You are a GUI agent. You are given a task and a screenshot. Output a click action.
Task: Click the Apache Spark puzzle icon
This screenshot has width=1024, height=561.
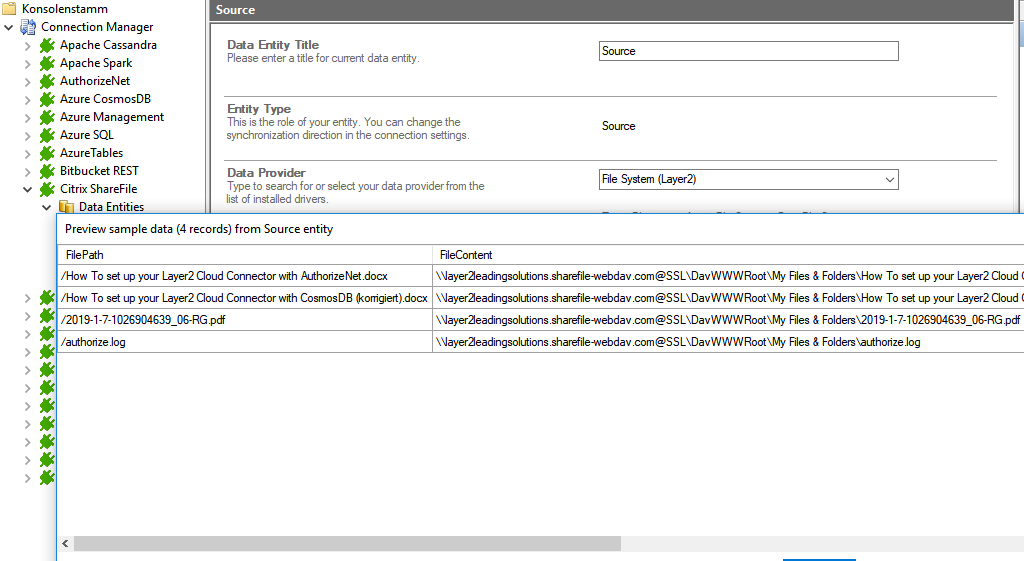[47, 63]
